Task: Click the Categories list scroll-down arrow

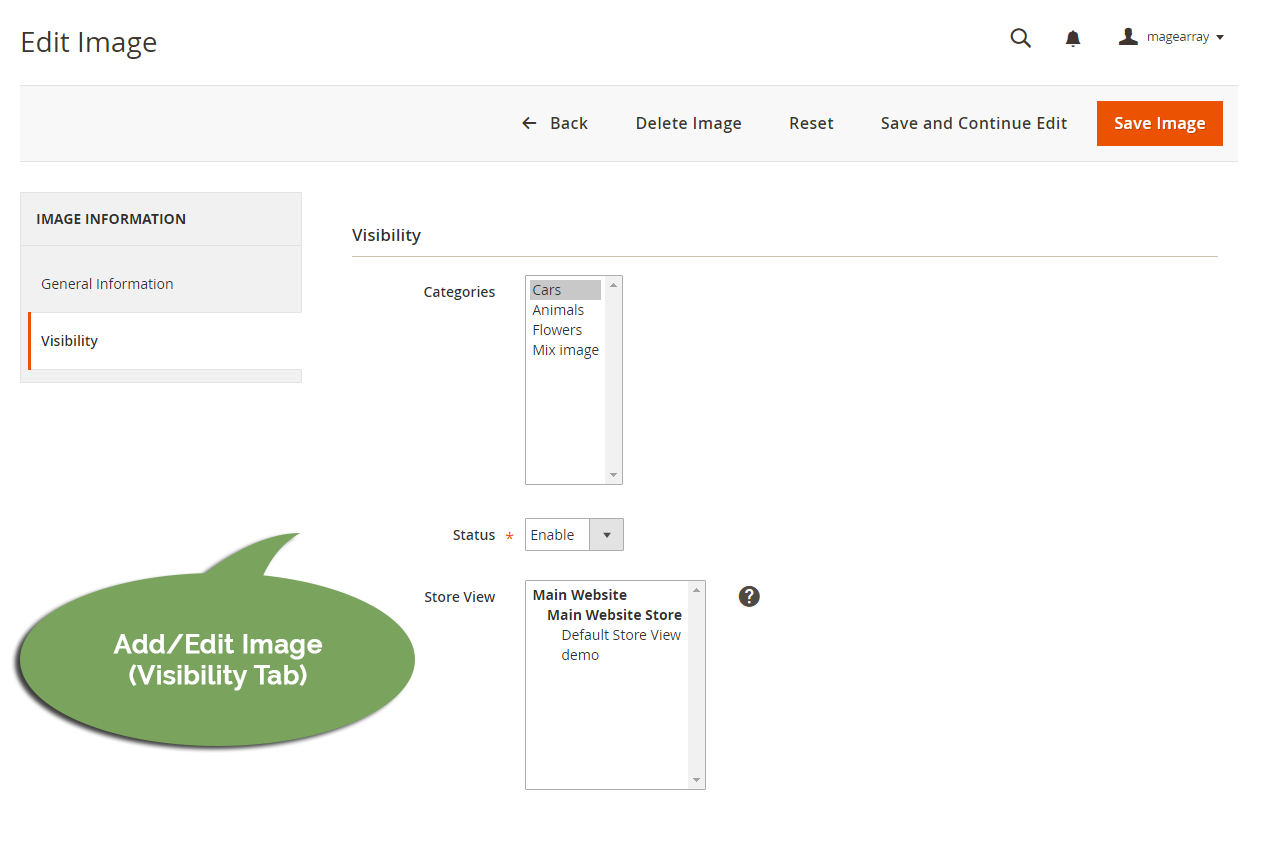Action: click(x=613, y=475)
